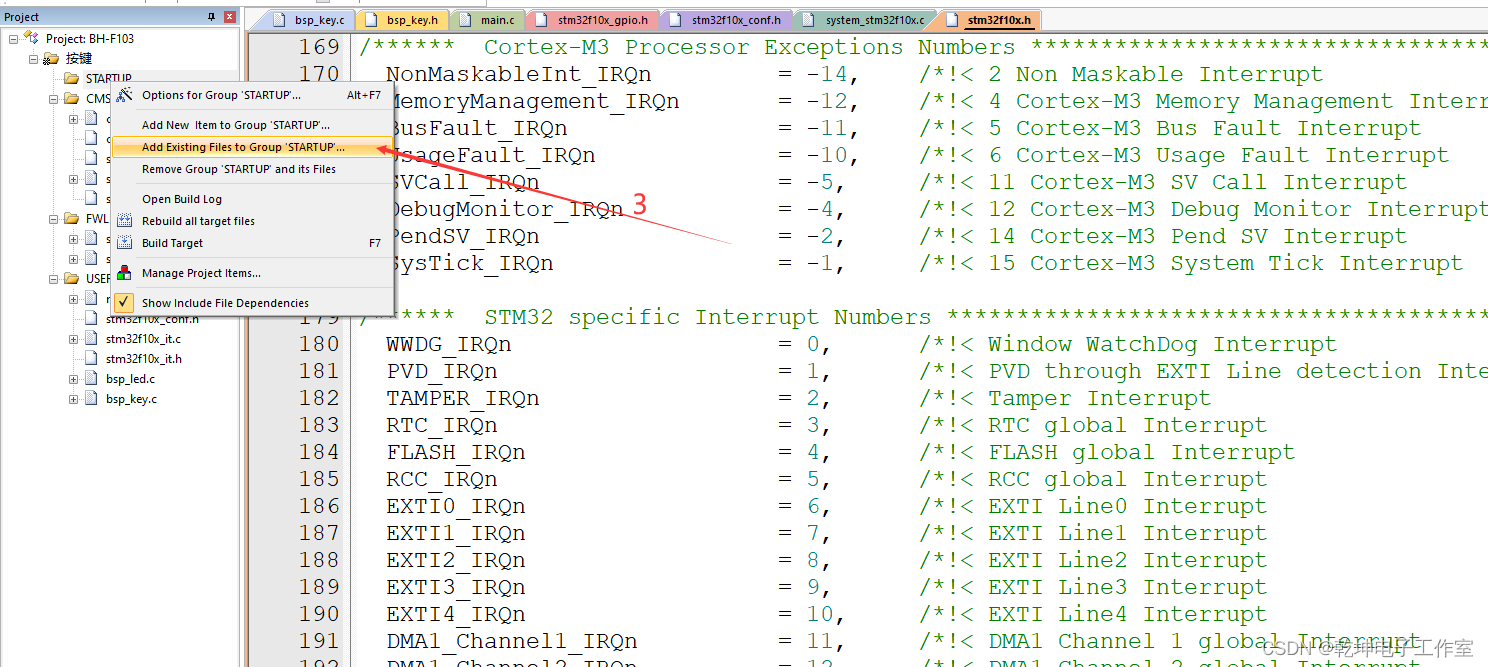Click the FWLIB folder icon in tree

(71, 219)
